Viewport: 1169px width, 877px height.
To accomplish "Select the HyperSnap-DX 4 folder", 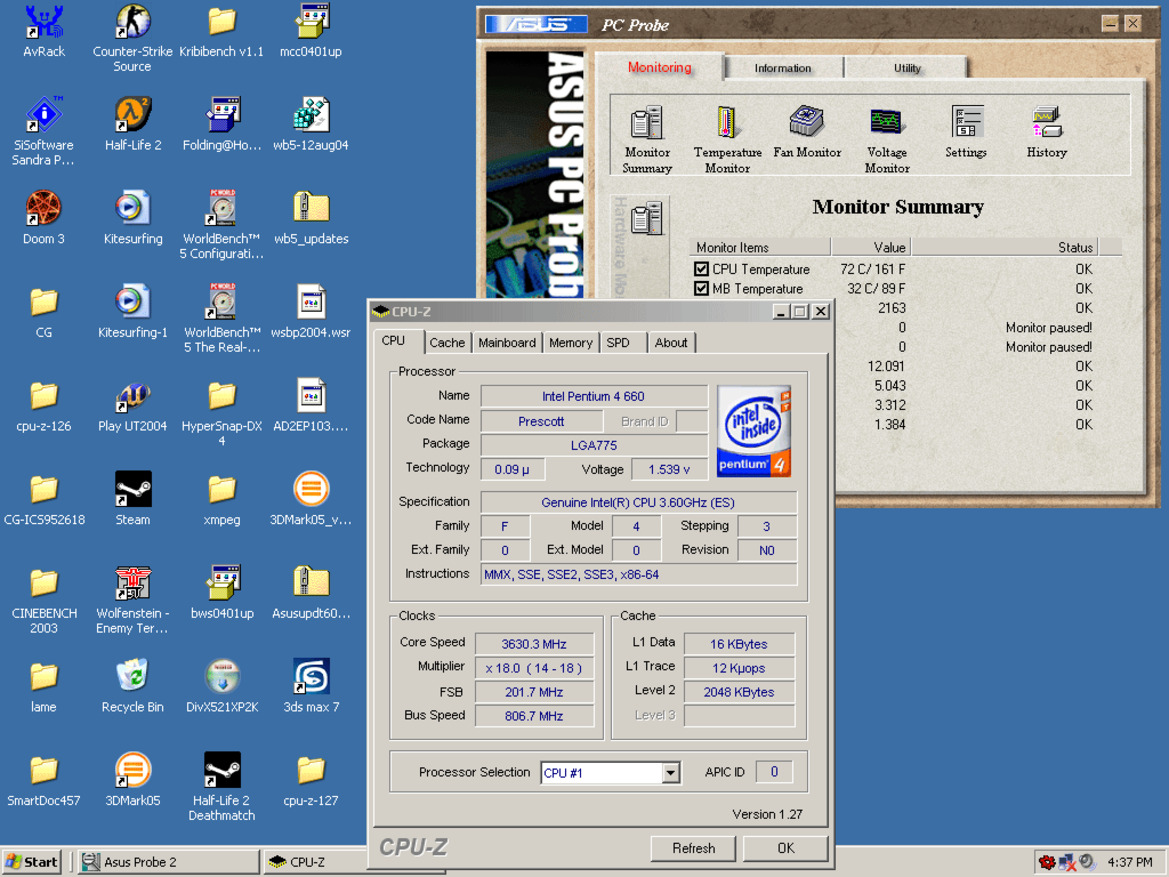I will tap(221, 412).
